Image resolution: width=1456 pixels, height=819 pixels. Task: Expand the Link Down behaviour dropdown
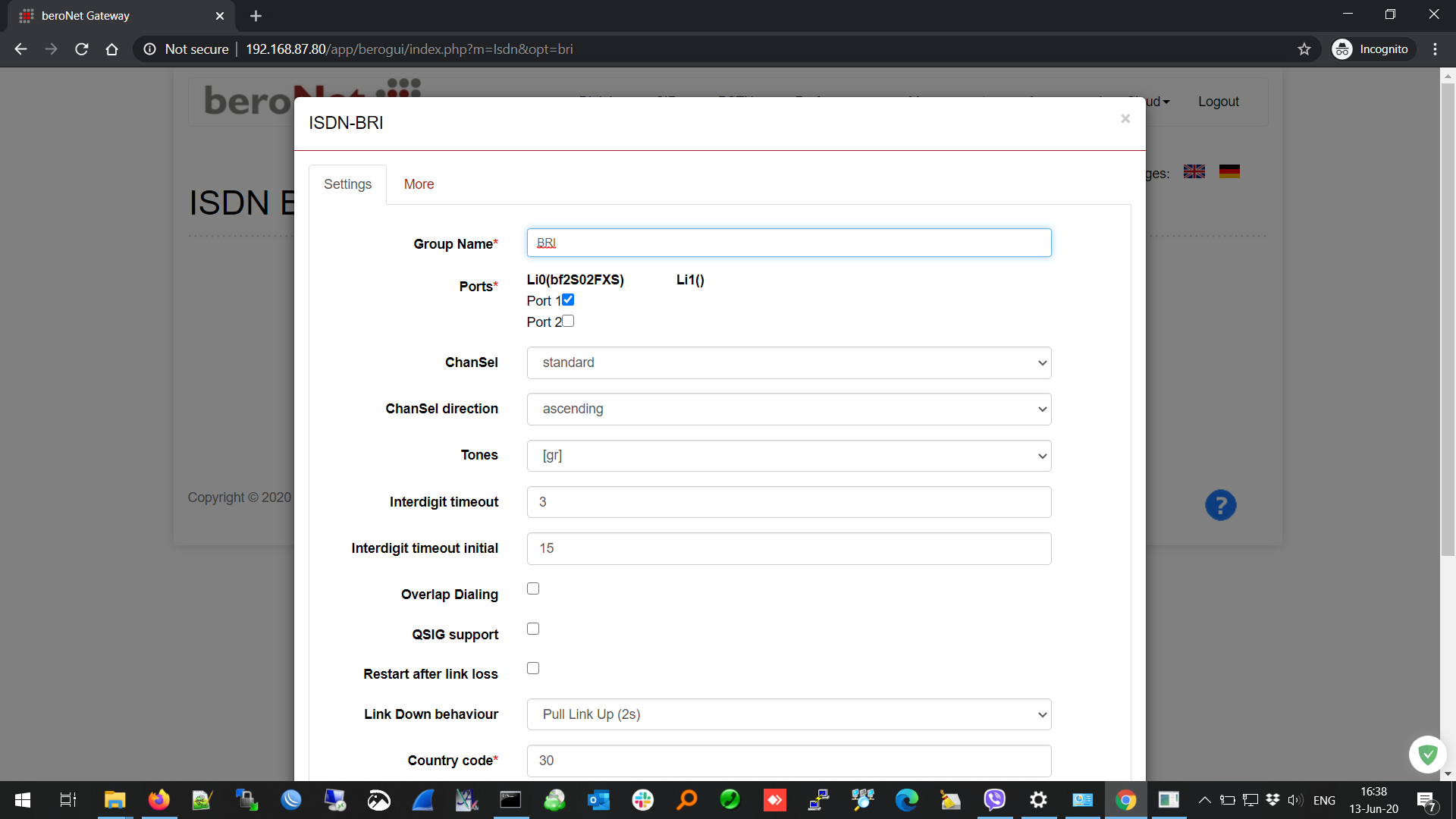click(789, 714)
